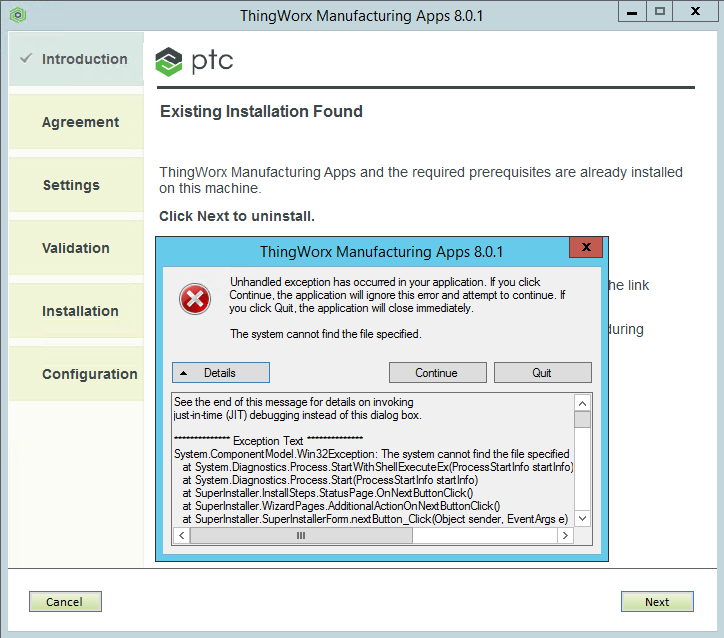
Task: Click the Process.Start(ProcessStartInfo startInfo) line
Action: tap(330, 480)
